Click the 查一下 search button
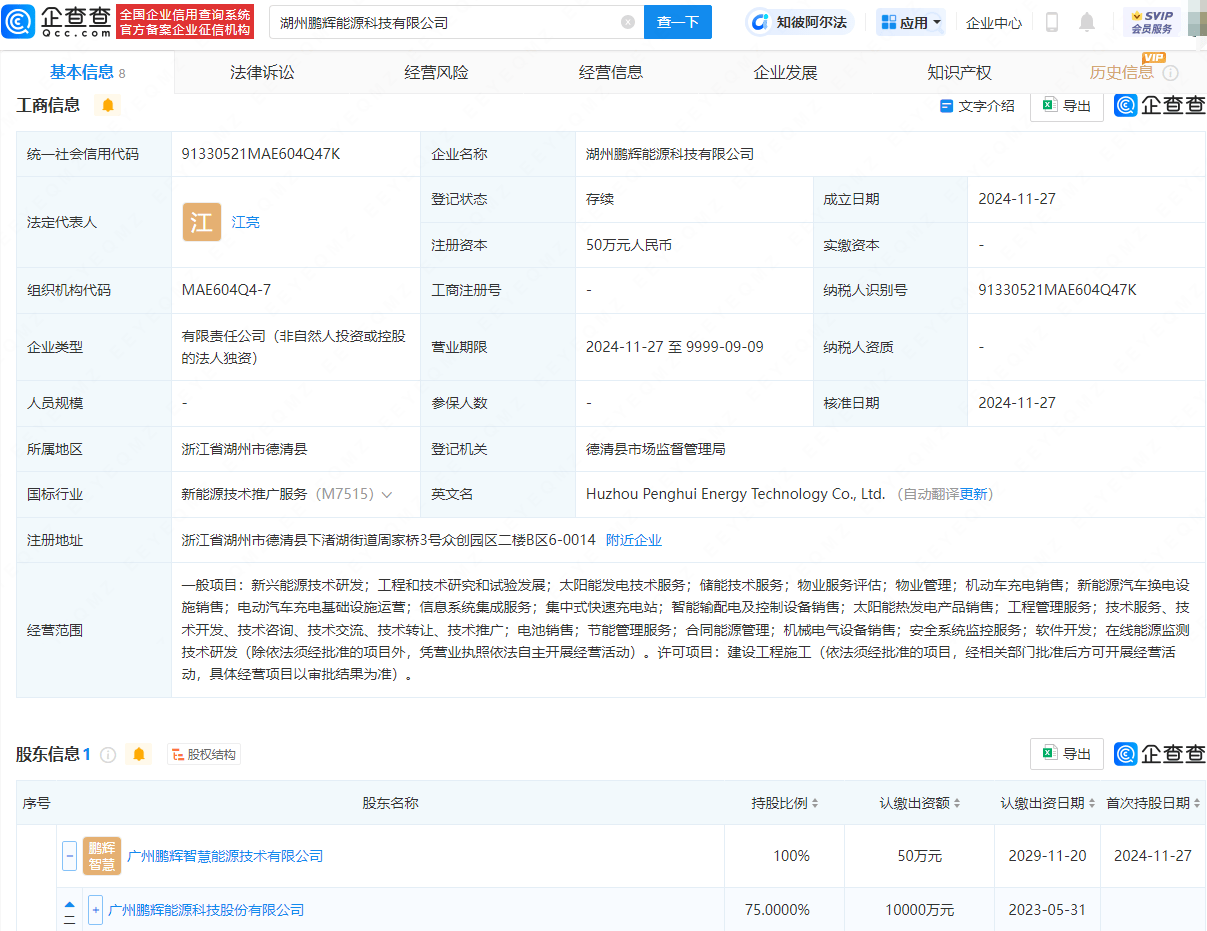This screenshot has width=1207, height=931. 677,22
